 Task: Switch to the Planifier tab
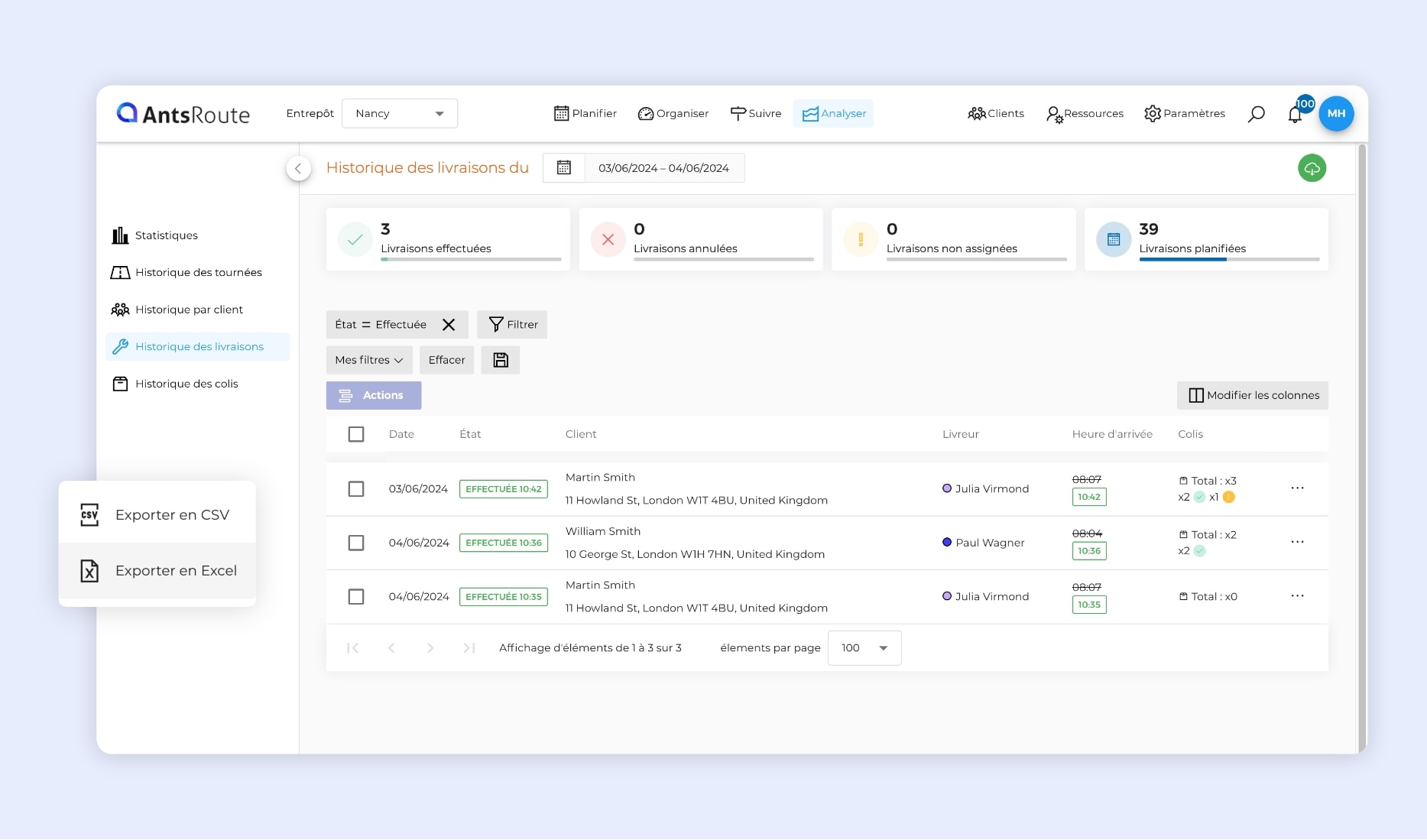click(x=585, y=114)
